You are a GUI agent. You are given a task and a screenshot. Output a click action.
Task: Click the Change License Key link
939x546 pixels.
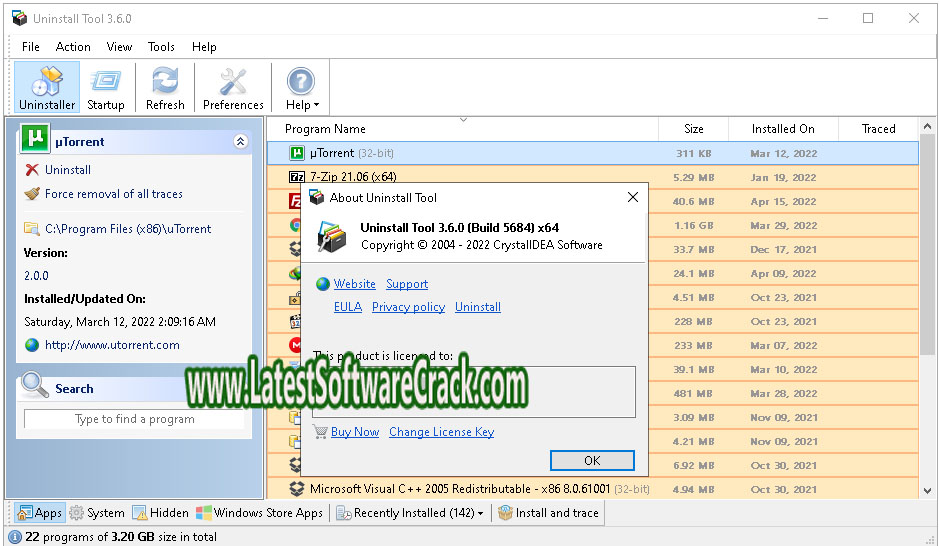click(x=441, y=432)
